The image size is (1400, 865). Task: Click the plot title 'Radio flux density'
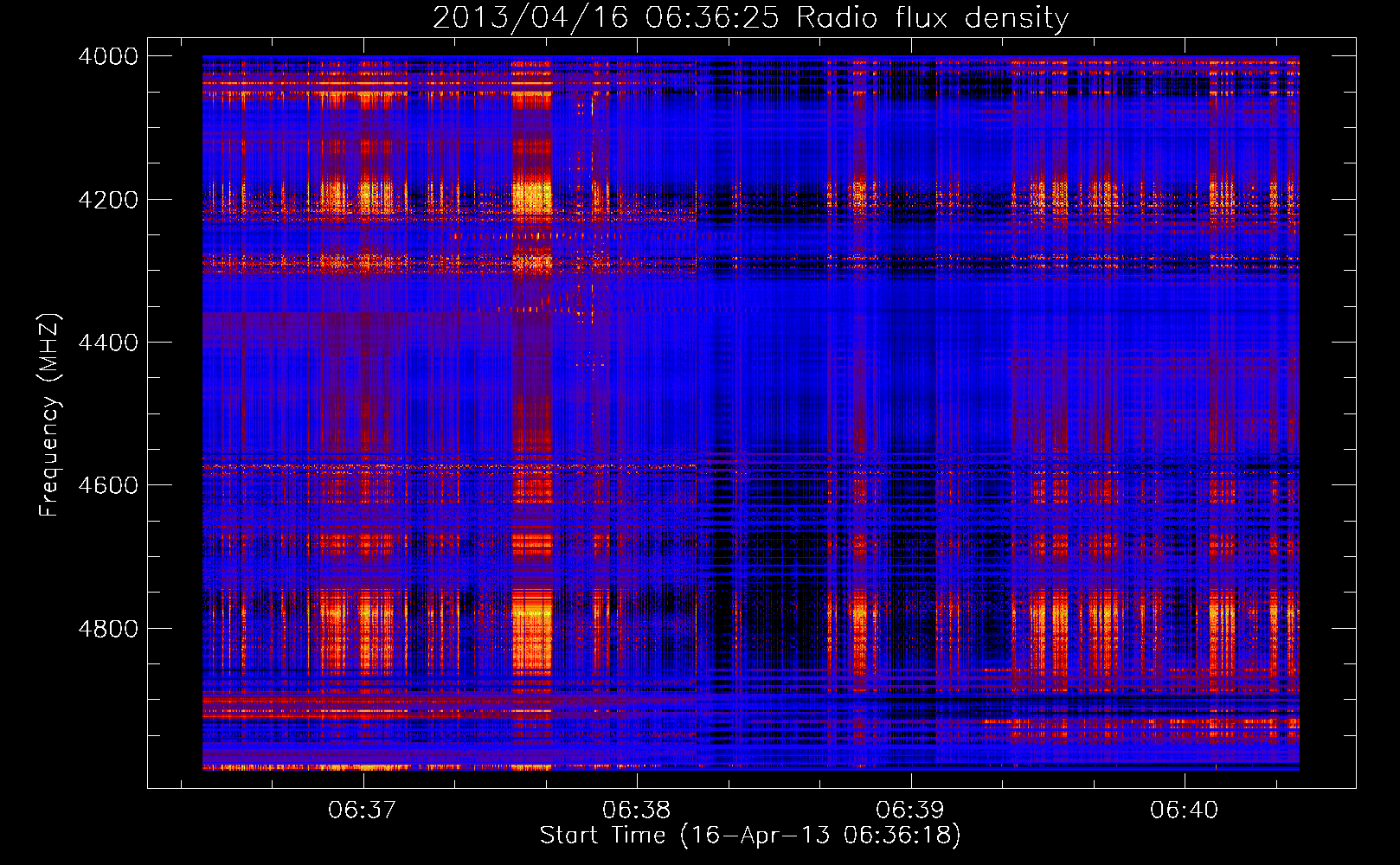coord(932,18)
